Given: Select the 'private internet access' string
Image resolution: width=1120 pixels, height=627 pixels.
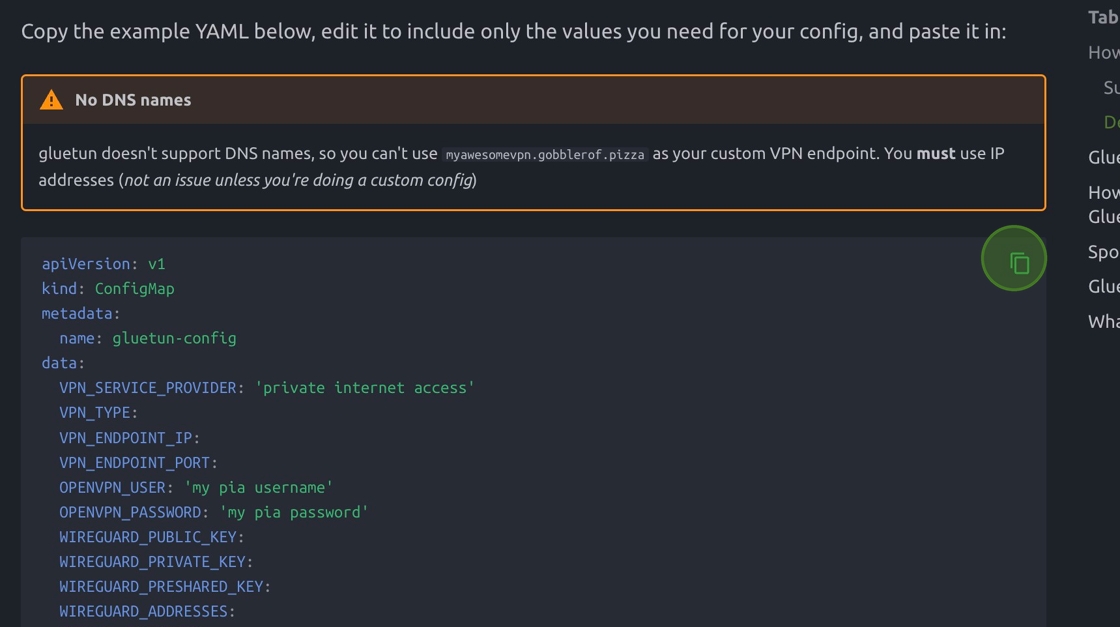Looking at the screenshot, I should [x=365, y=388].
